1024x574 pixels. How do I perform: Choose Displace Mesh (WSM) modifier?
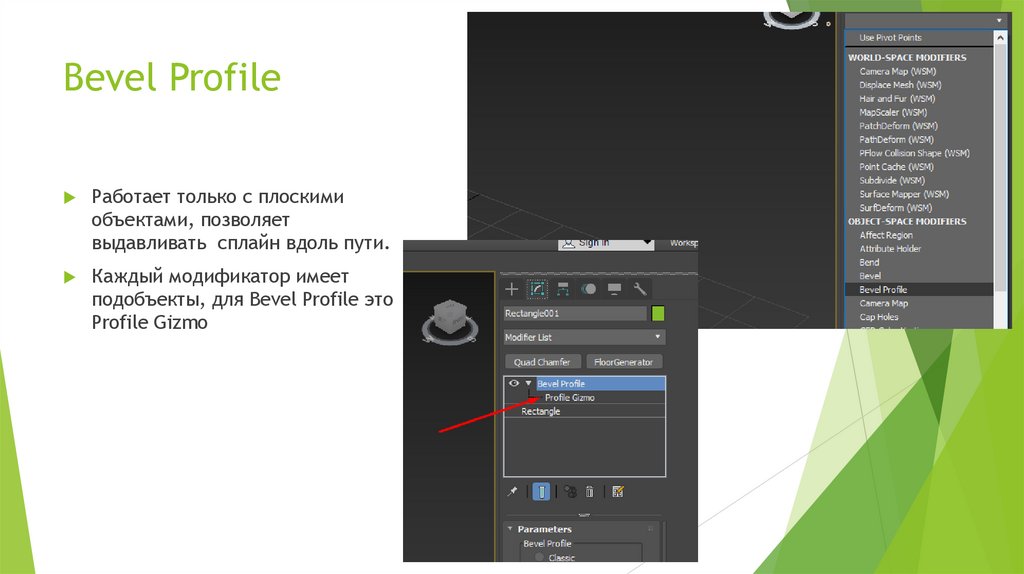900,85
